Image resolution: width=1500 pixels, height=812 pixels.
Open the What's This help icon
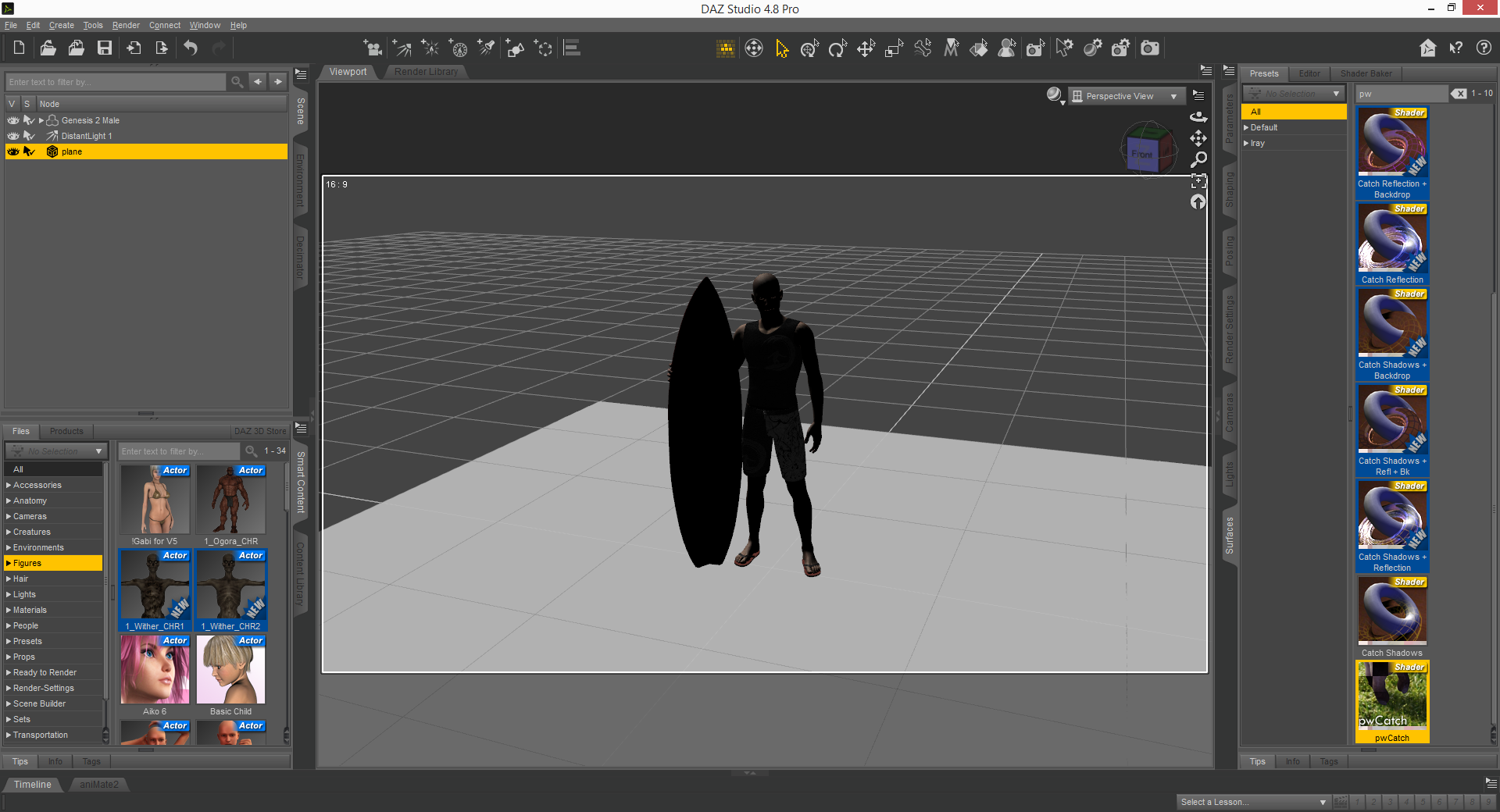tap(1456, 48)
